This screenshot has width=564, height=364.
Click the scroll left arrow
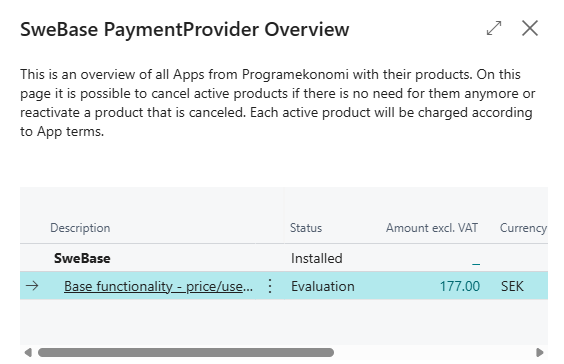click(x=28, y=352)
